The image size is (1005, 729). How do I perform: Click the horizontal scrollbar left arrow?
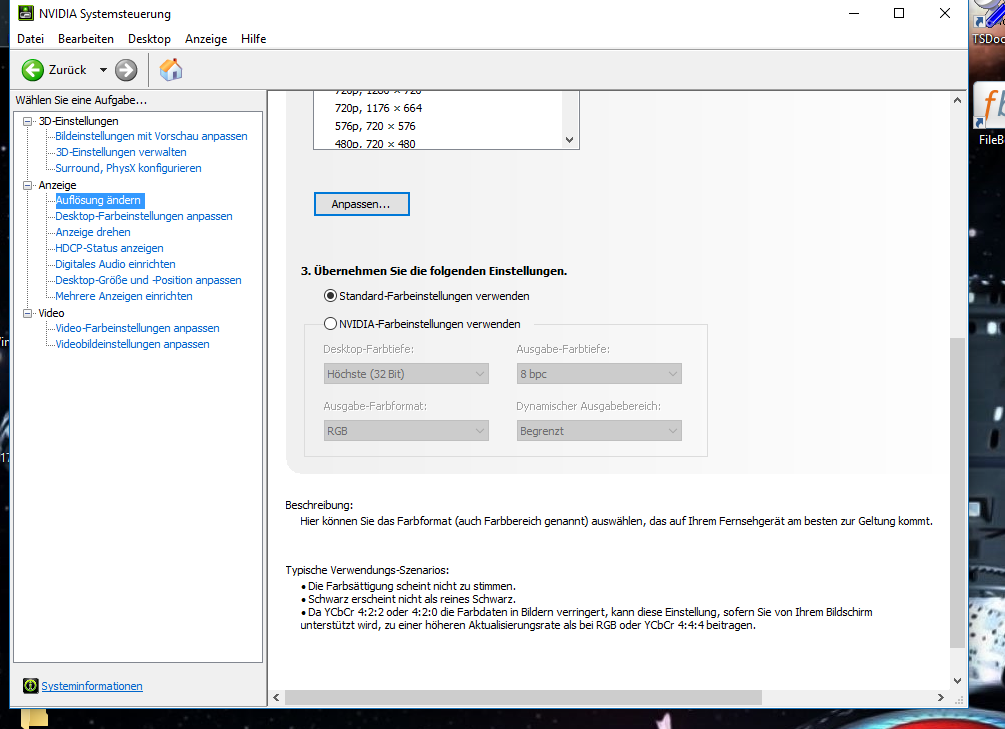click(x=276, y=698)
